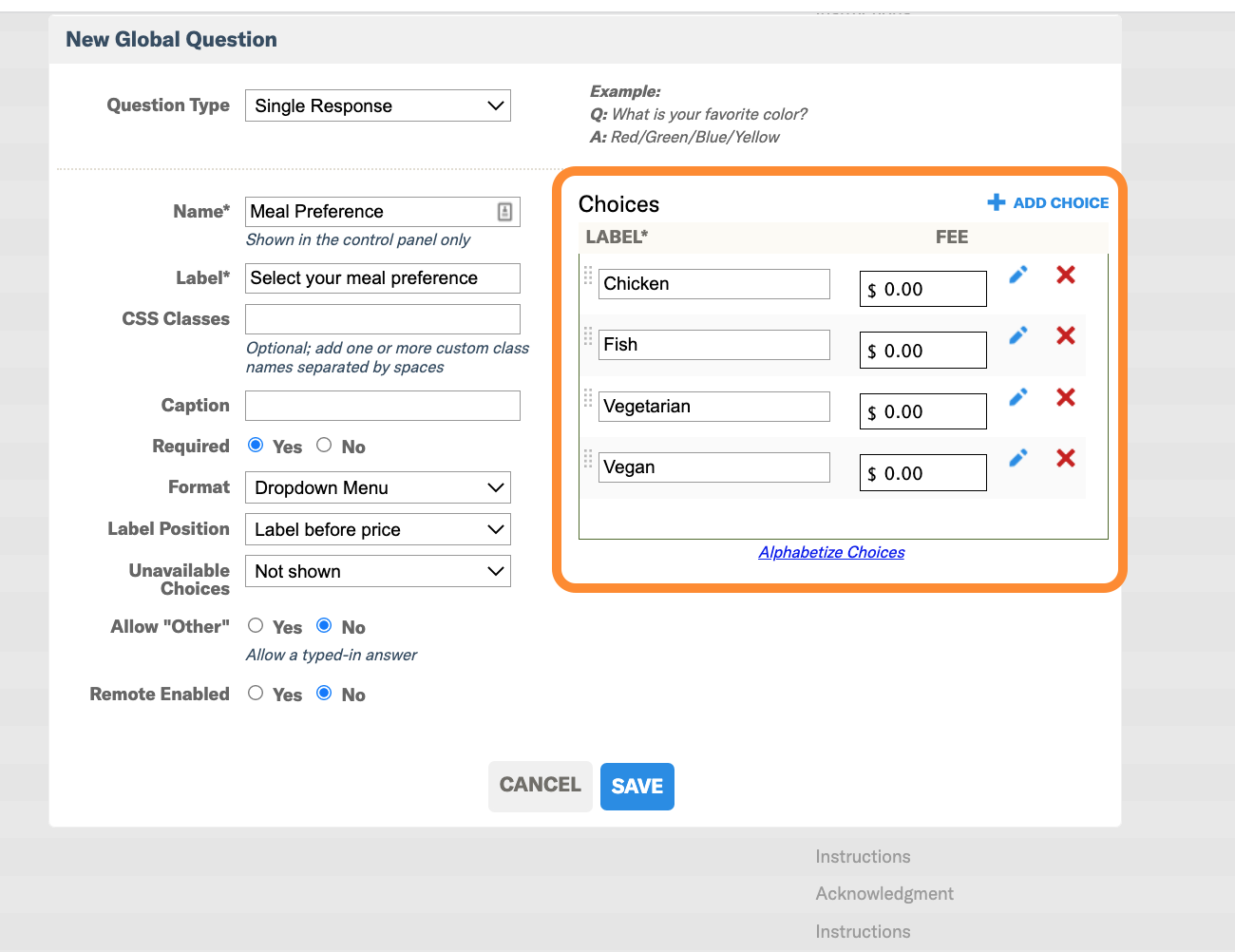Click the Add Choice button
The image size is (1235, 952).
click(x=1048, y=202)
